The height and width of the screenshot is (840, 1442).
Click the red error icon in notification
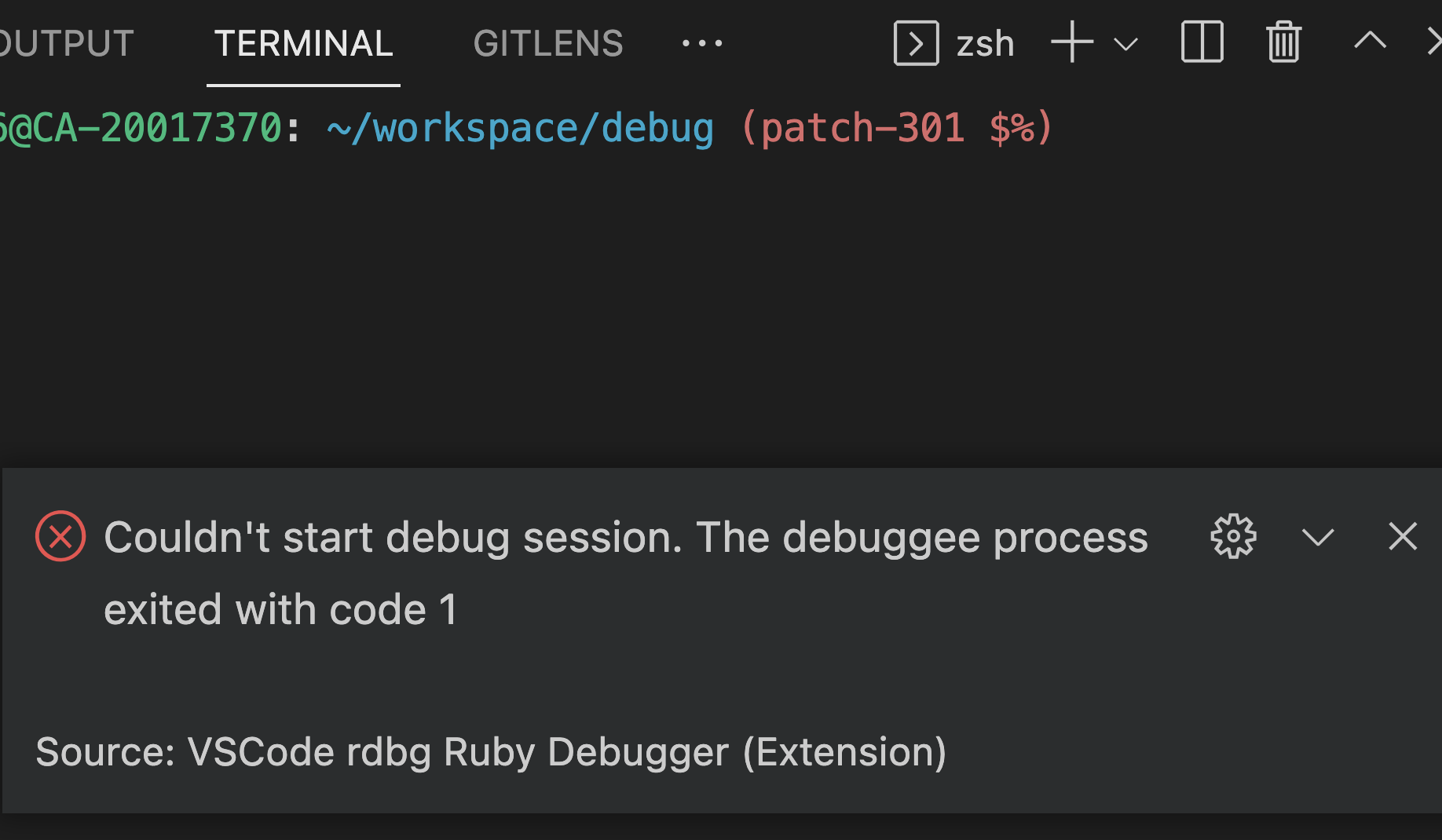click(60, 536)
